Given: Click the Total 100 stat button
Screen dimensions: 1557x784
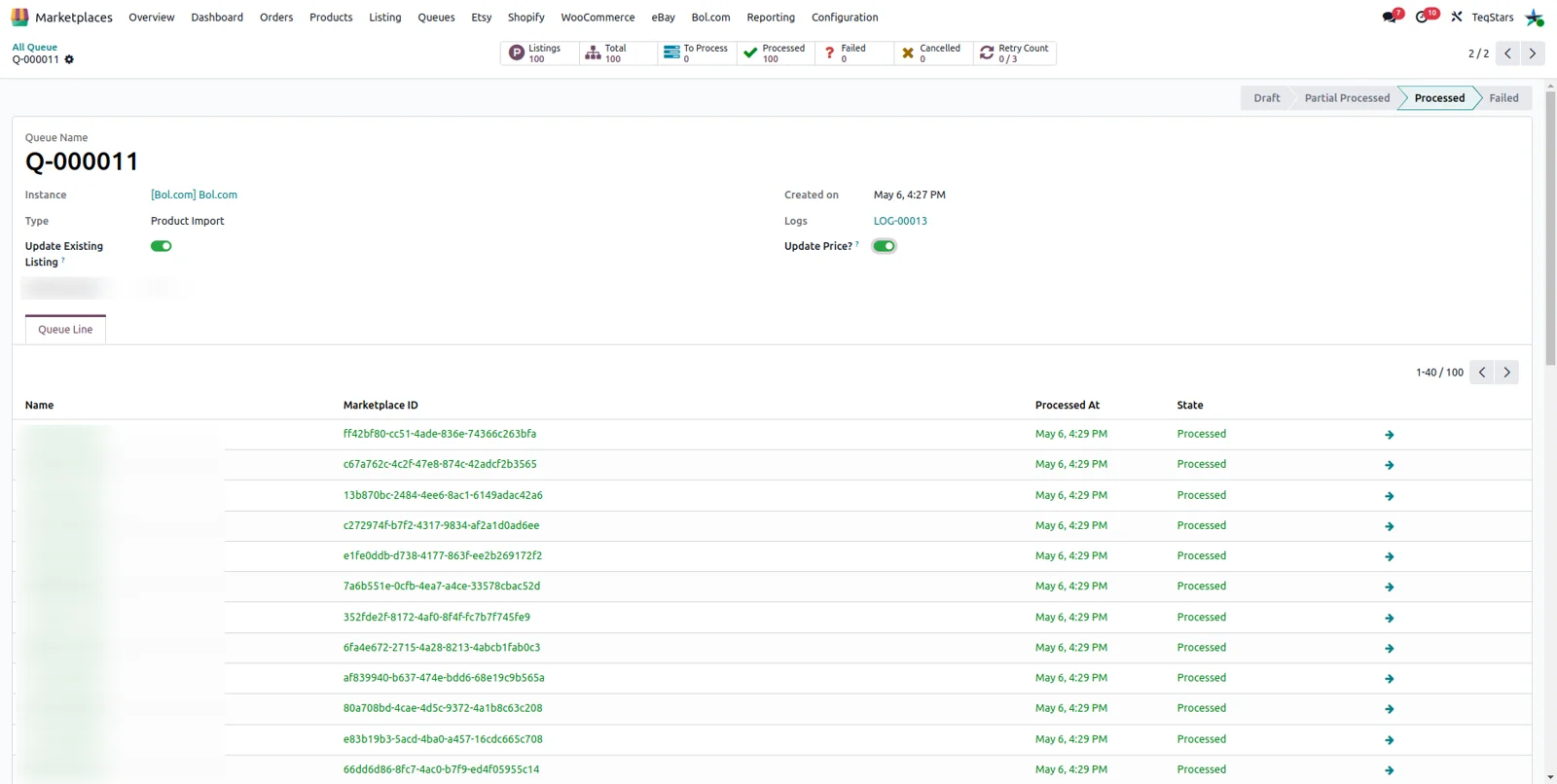Looking at the screenshot, I should pos(618,53).
